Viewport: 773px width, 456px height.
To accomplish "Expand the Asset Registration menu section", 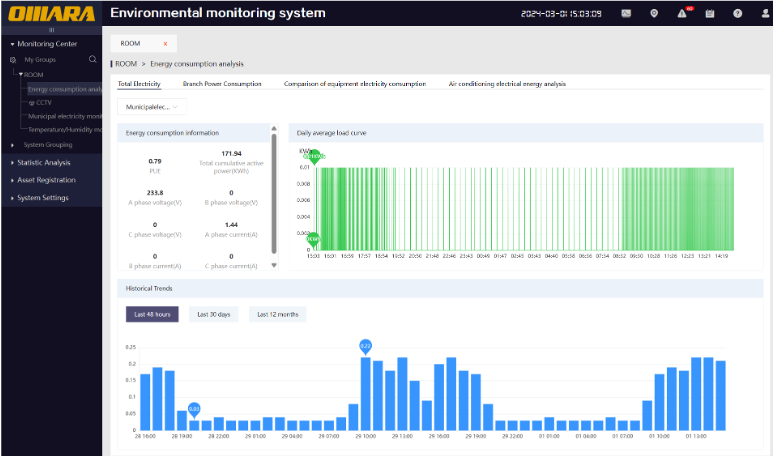I will [46, 180].
